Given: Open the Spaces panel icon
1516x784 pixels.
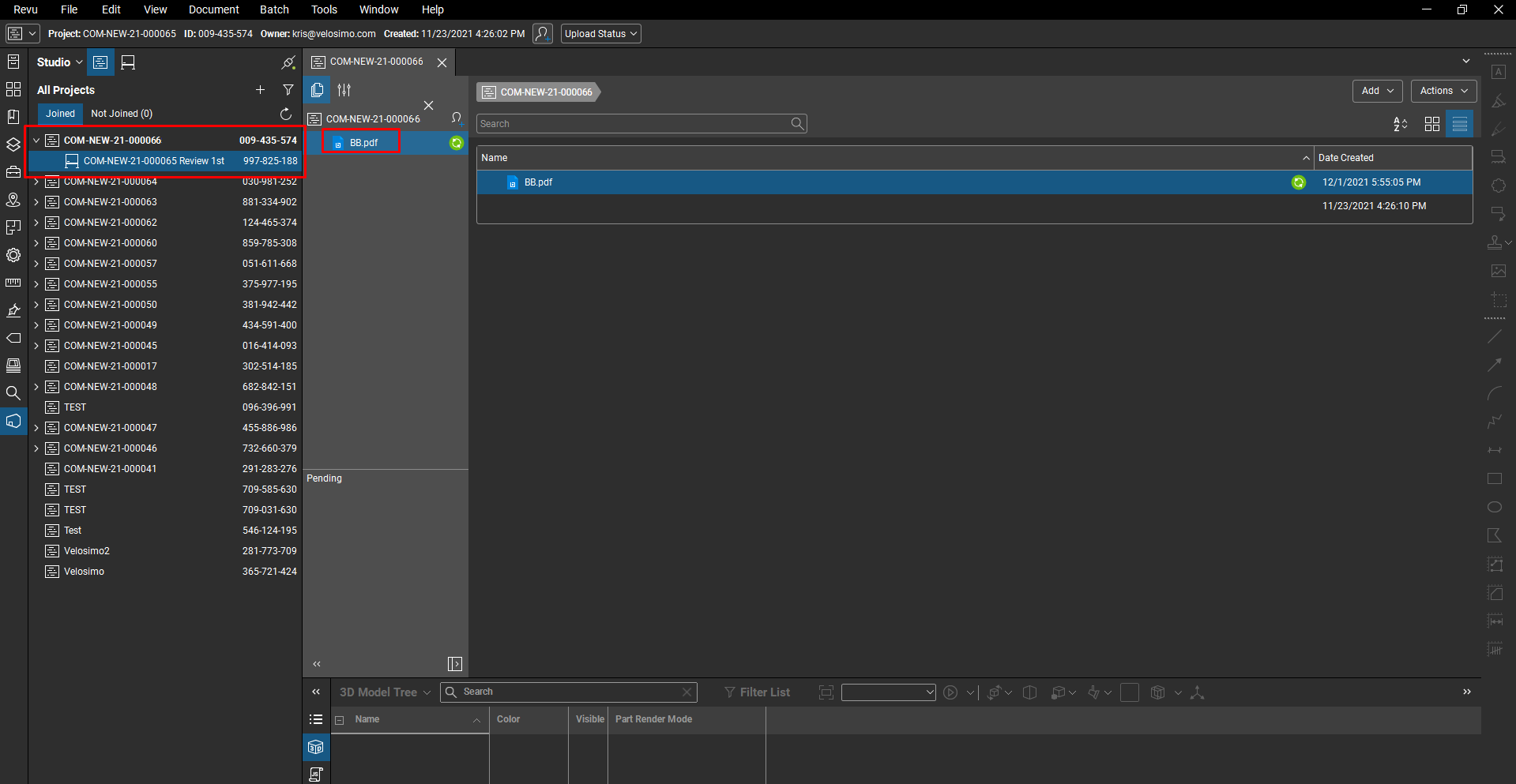Looking at the screenshot, I should click(13, 227).
